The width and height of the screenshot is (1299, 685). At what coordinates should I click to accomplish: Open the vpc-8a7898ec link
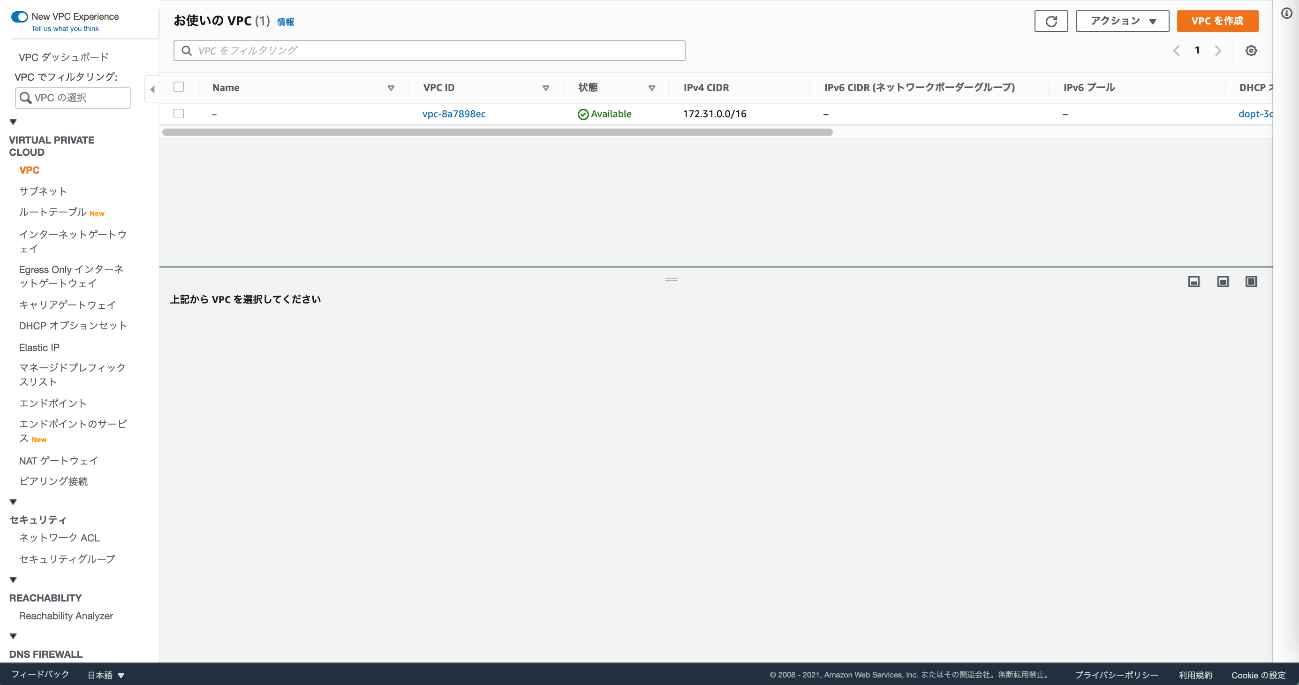[x=454, y=114]
